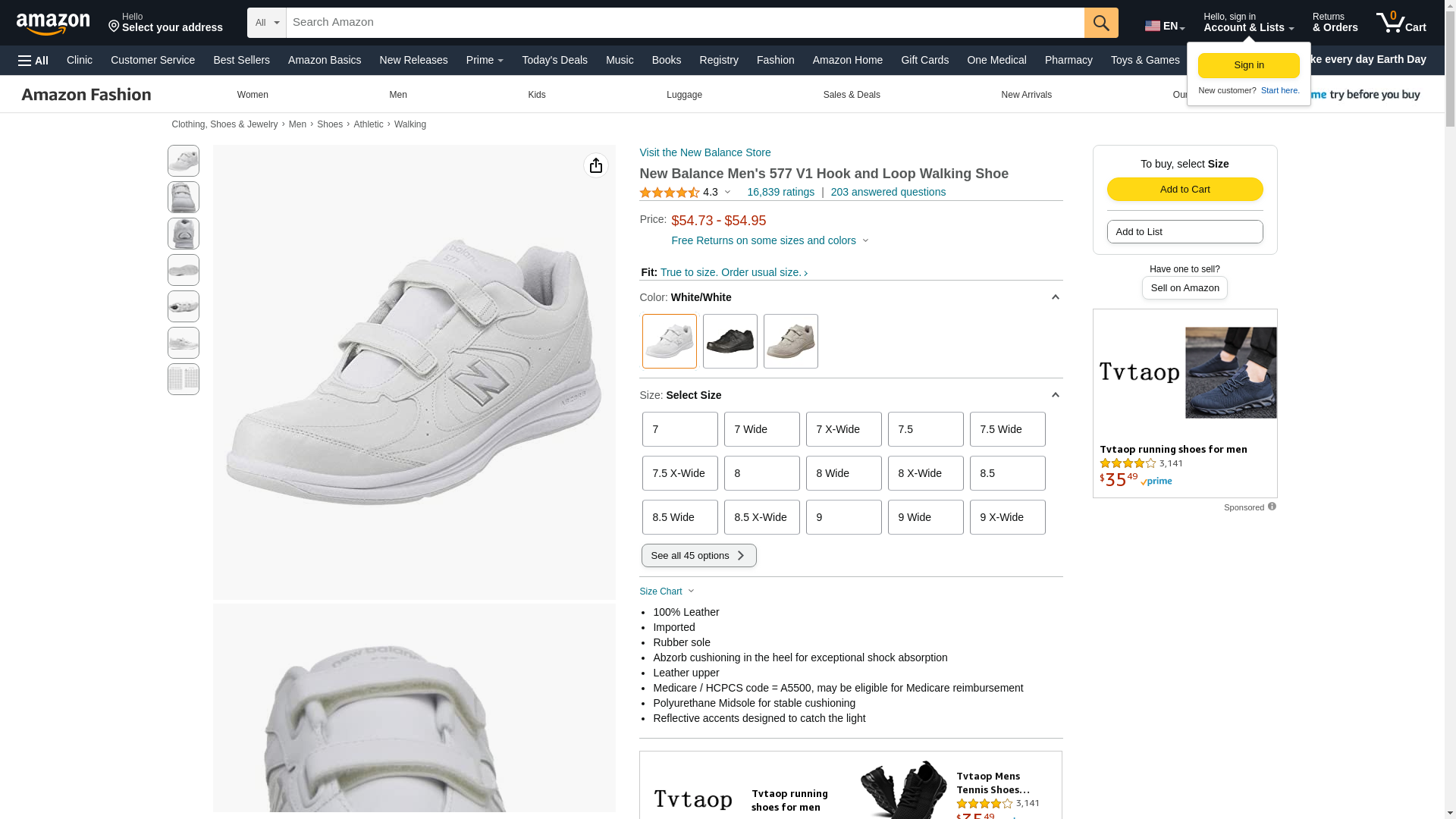The width and height of the screenshot is (1456, 819).
Task: Open the All hamburger menu
Action: pos(33,60)
